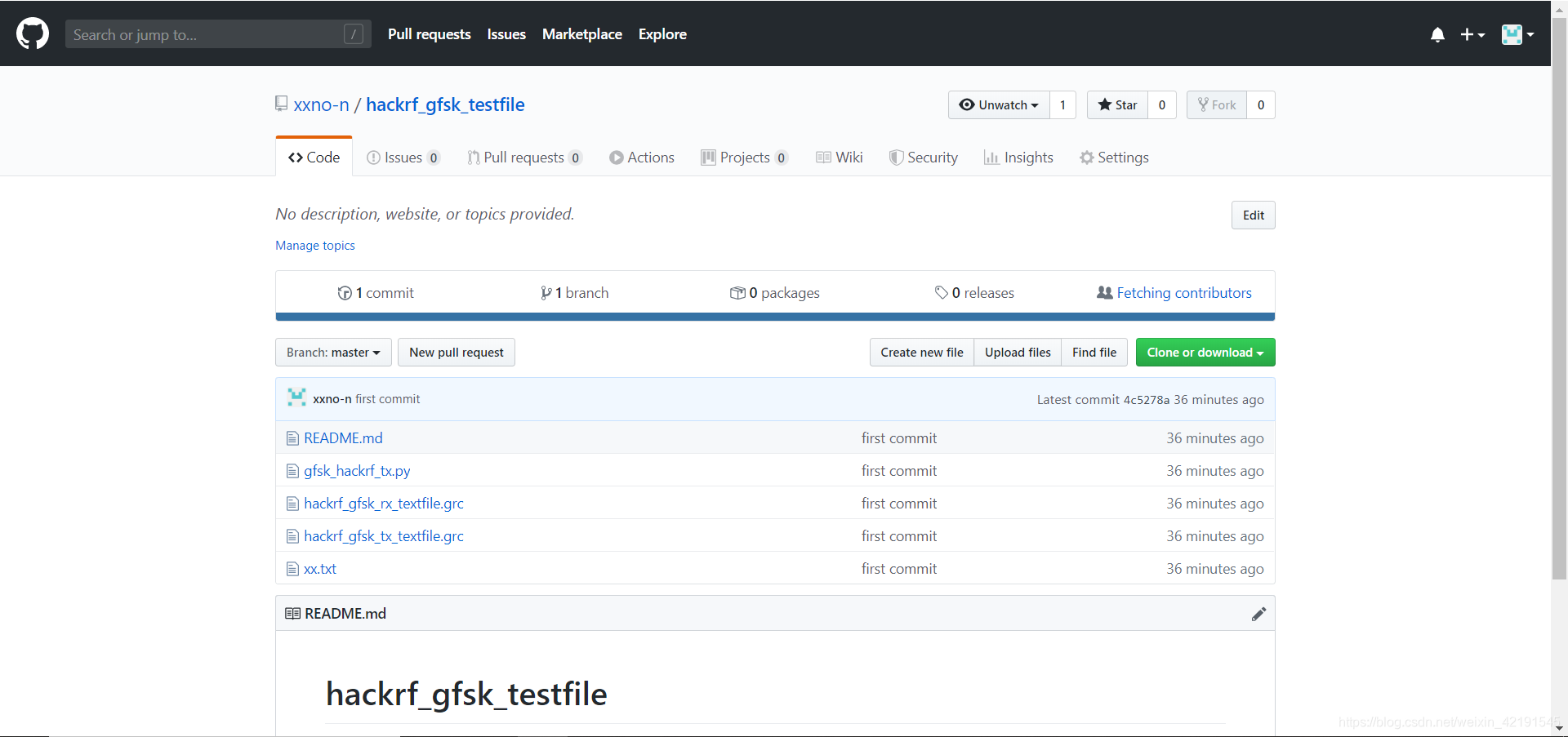Switch to the Wiki tab
This screenshot has height=737, width=1568.
pyautogui.click(x=839, y=158)
